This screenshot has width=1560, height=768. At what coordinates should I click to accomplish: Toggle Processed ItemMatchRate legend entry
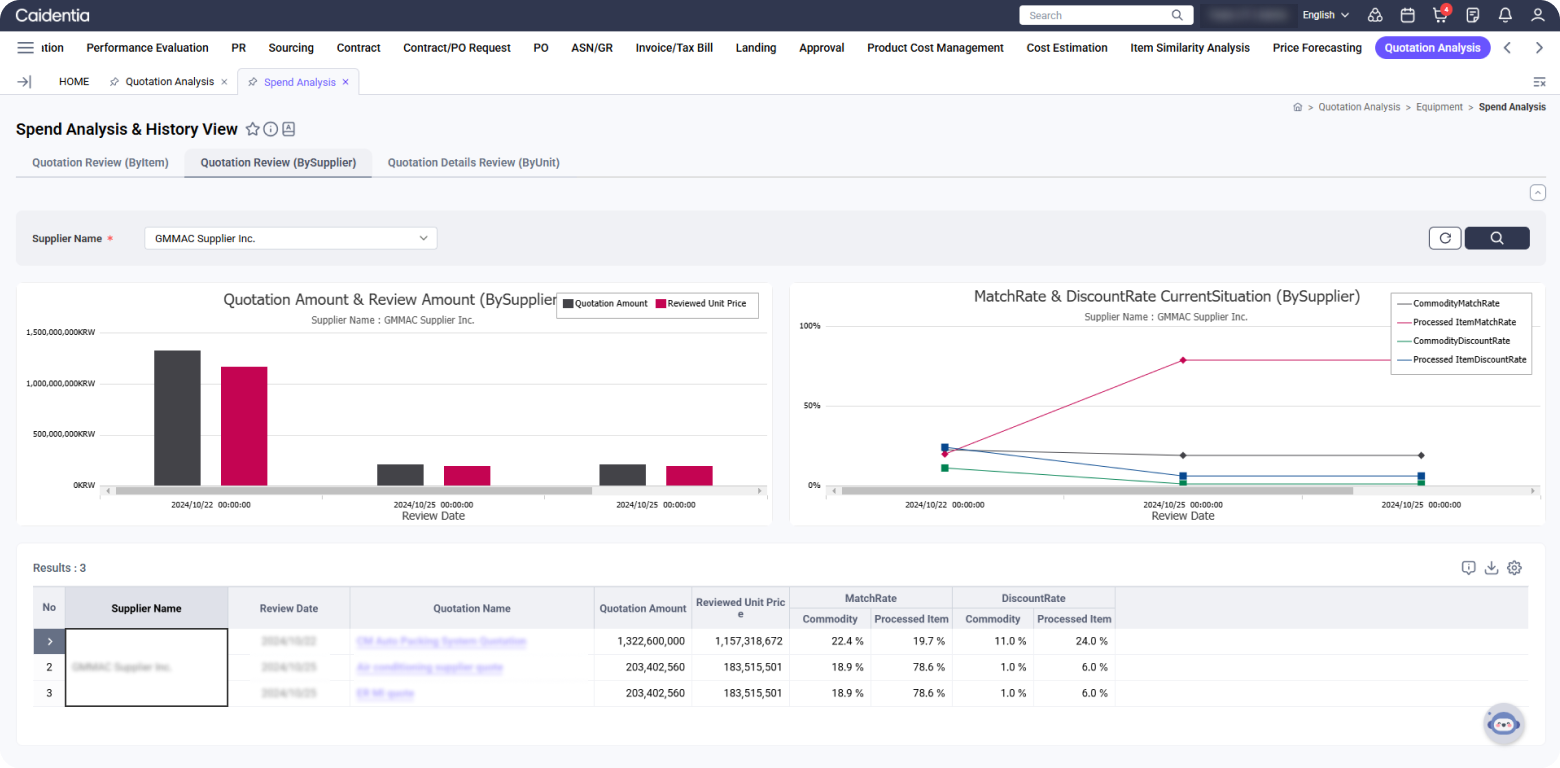pyautogui.click(x=1463, y=322)
